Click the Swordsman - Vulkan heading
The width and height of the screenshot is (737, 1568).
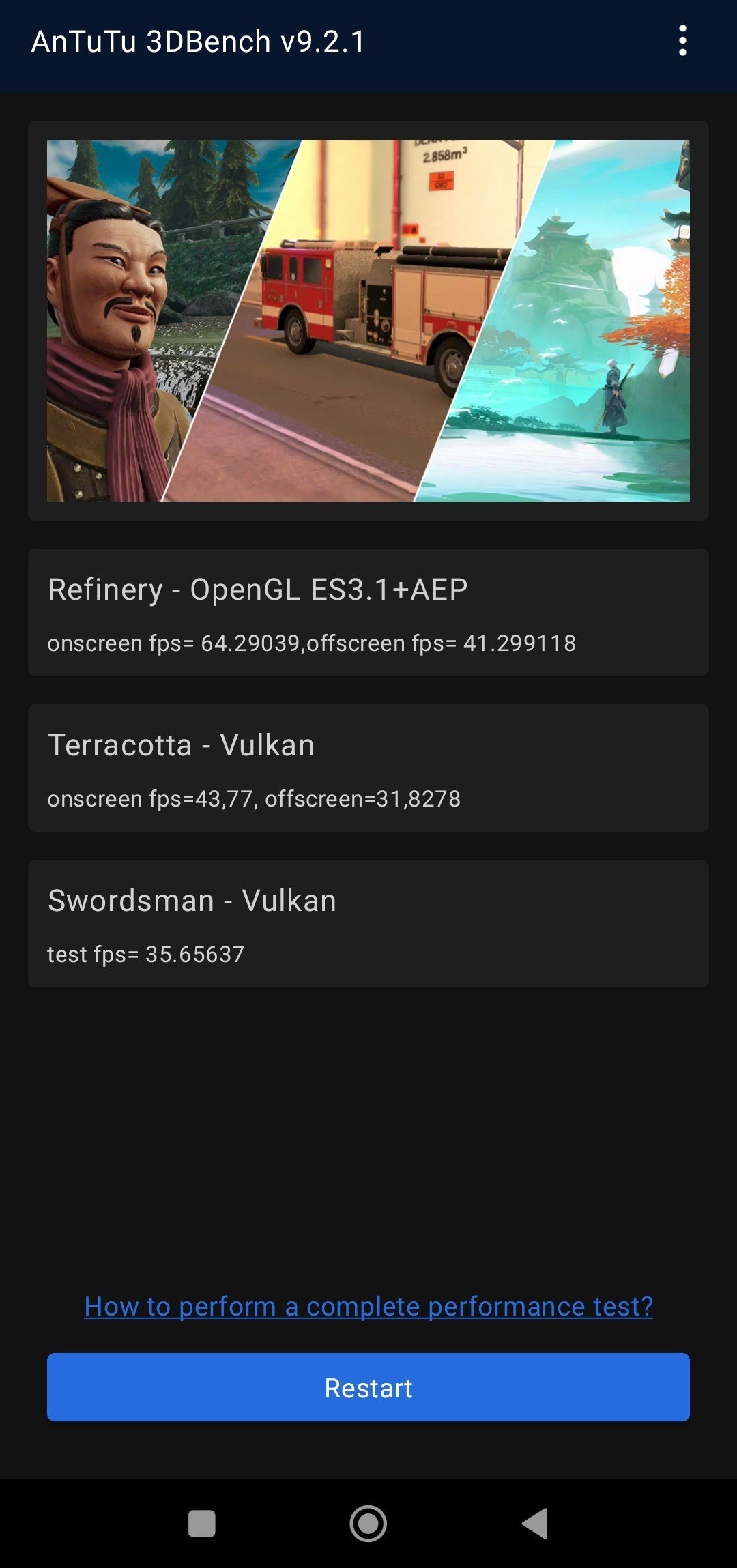(192, 900)
